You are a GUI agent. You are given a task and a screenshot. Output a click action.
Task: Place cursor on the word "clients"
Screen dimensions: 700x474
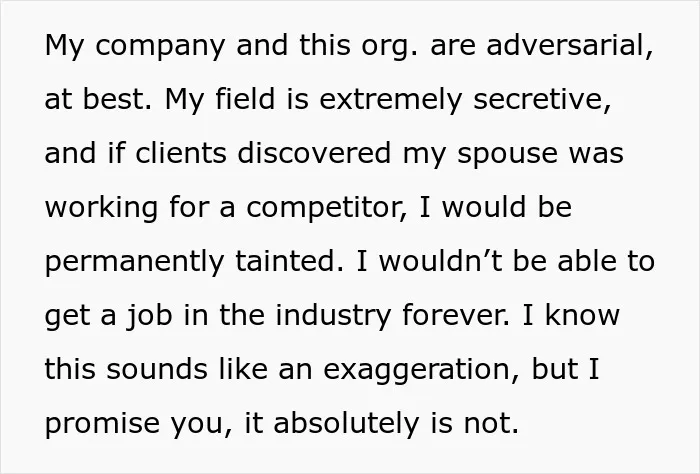181,153
